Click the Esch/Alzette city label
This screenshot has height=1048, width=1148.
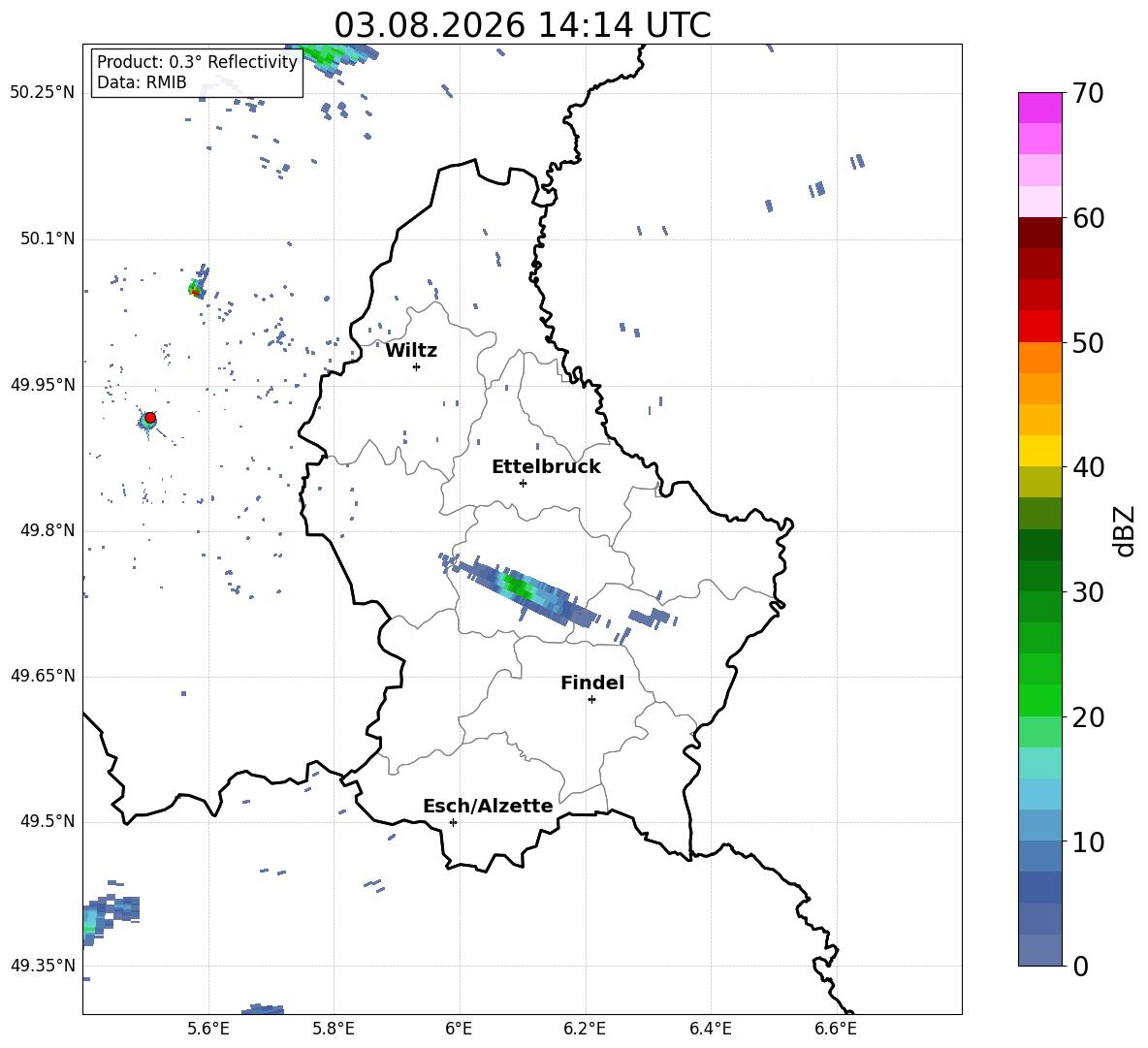tap(488, 806)
